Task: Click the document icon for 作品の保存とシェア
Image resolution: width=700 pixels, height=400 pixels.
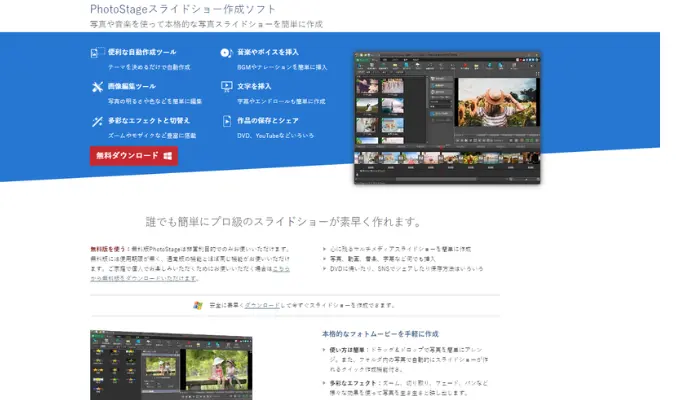Action: pos(226,121)
